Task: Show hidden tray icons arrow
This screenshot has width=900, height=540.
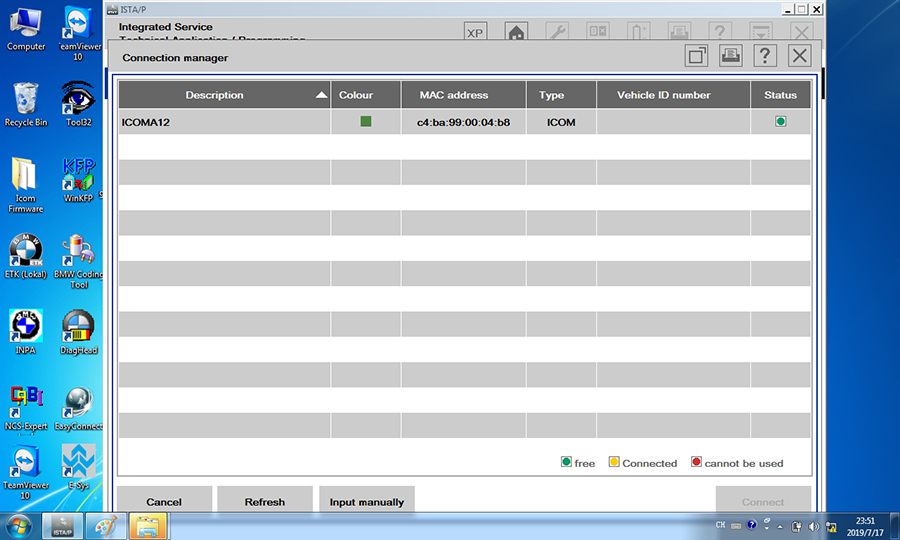Action: [x=780, y=526]
